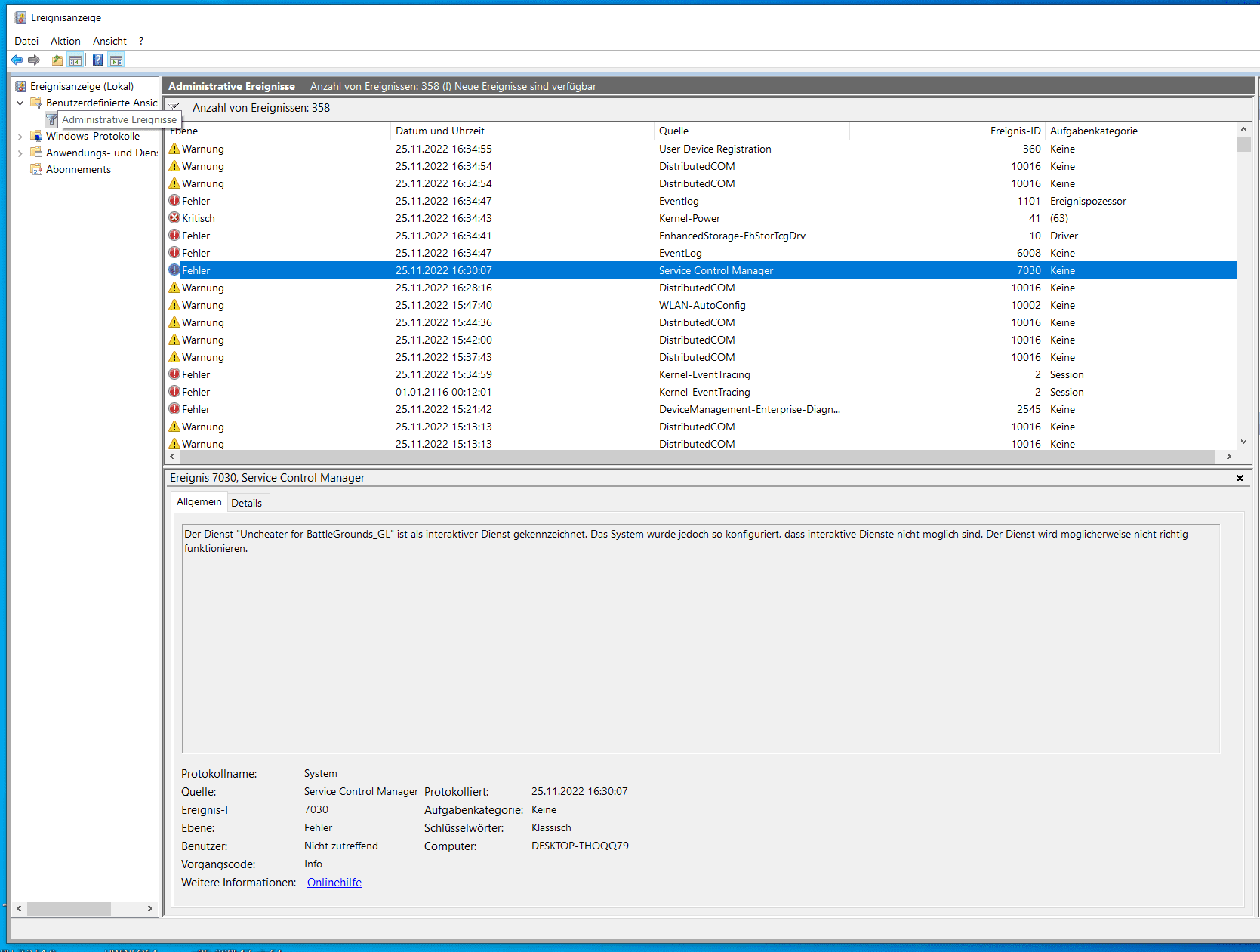Select User Device Registration event 360 row
The height and width of the screenshot is (952, 1260).
701,149
